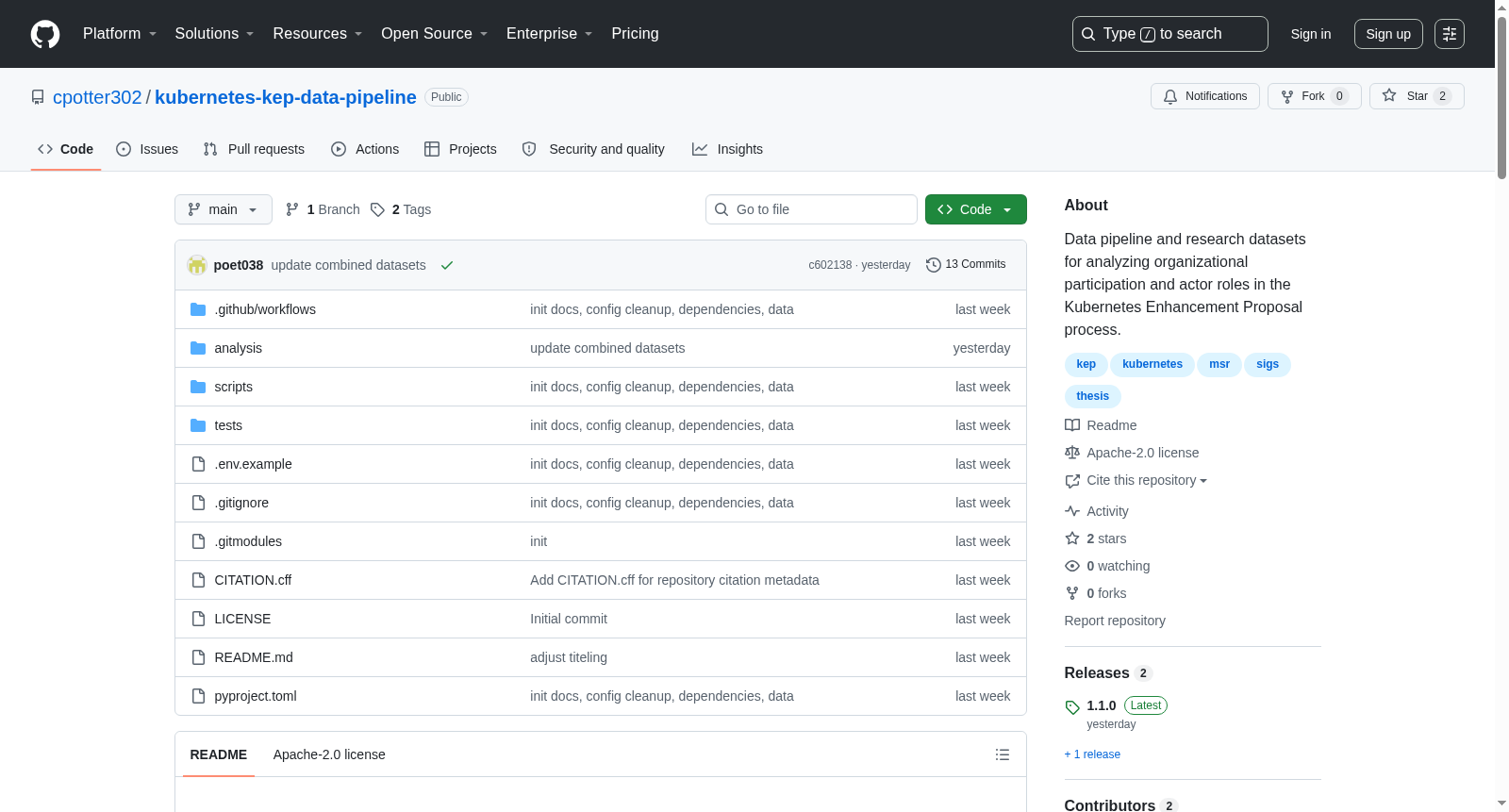Screen dimensions: 1509x812
Task: Expand the Resources menu
Action: click(x=318, y=34)
